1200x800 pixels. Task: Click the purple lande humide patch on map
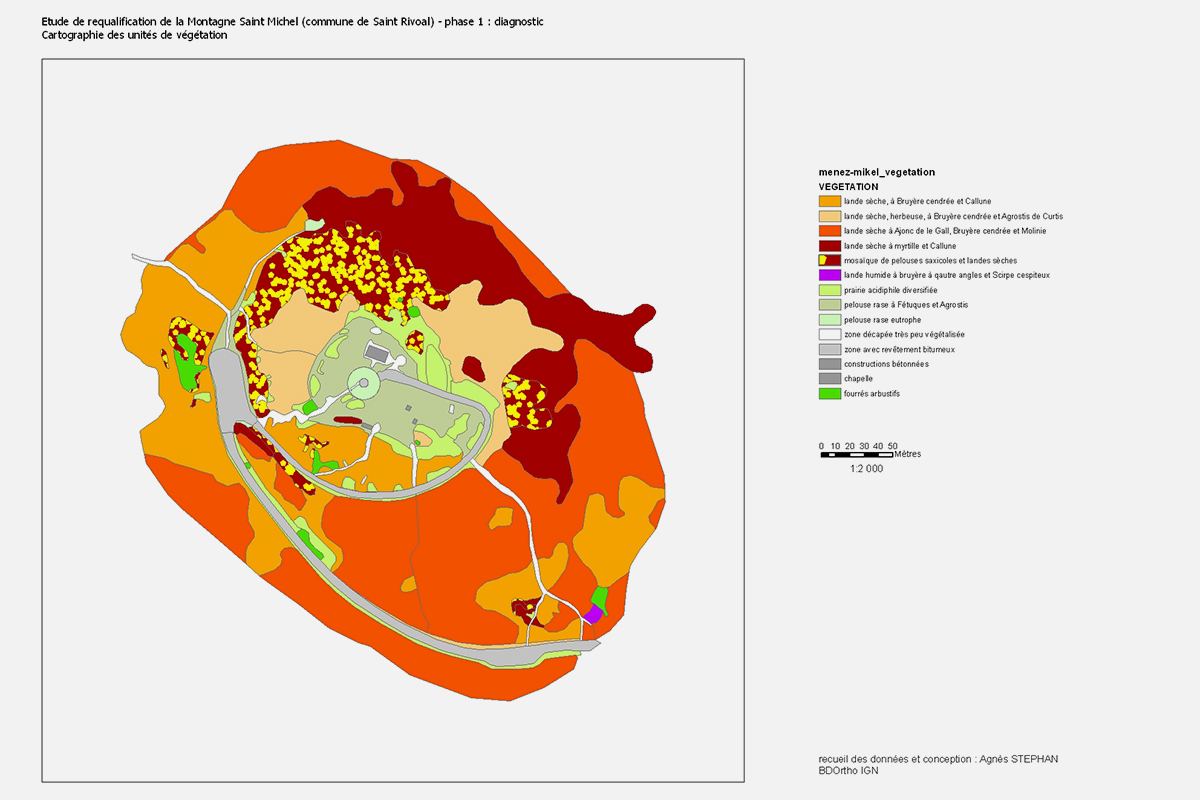tap(593, 614)
